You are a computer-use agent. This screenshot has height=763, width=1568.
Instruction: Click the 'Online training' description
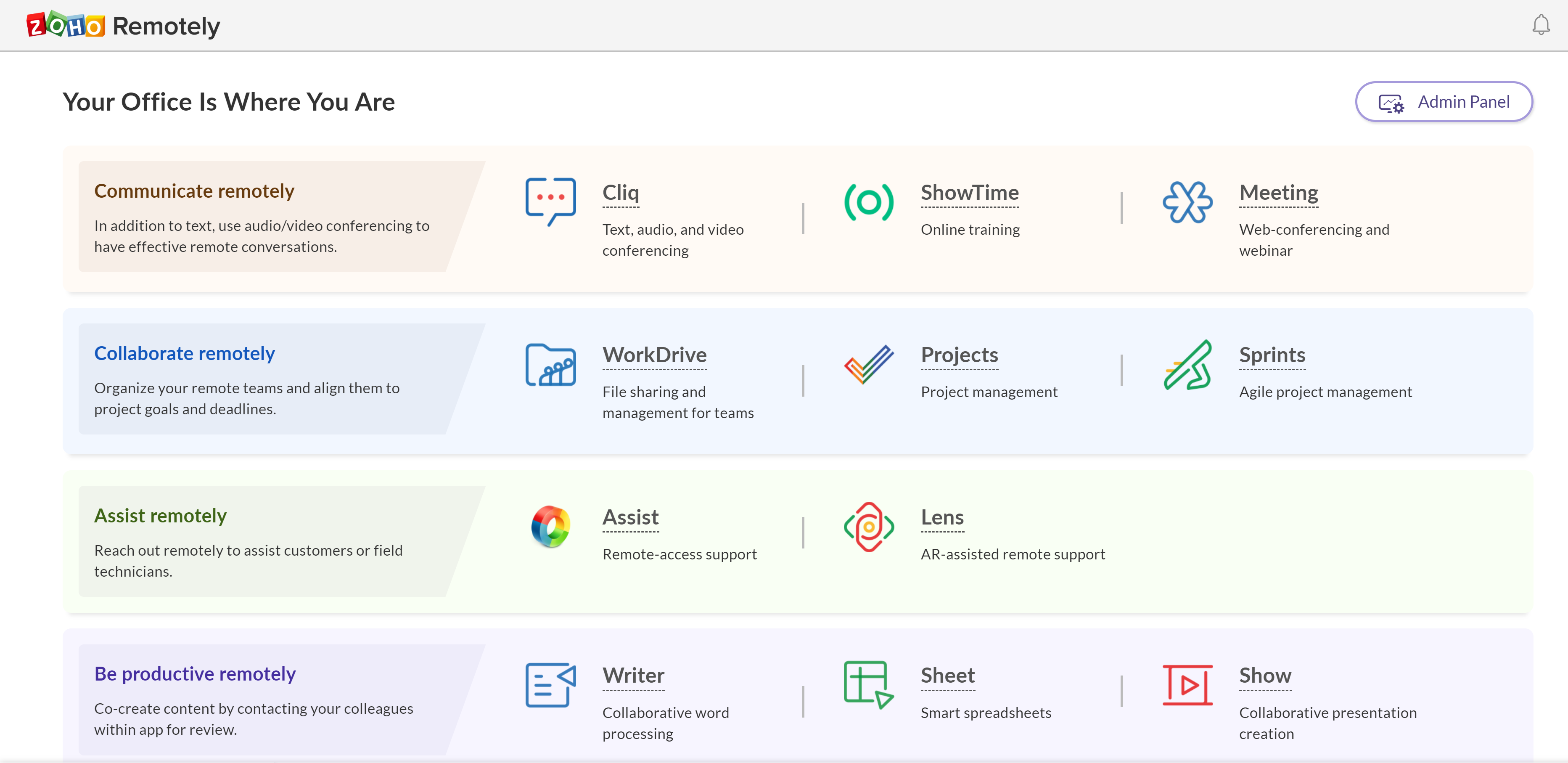click(970, 230)
